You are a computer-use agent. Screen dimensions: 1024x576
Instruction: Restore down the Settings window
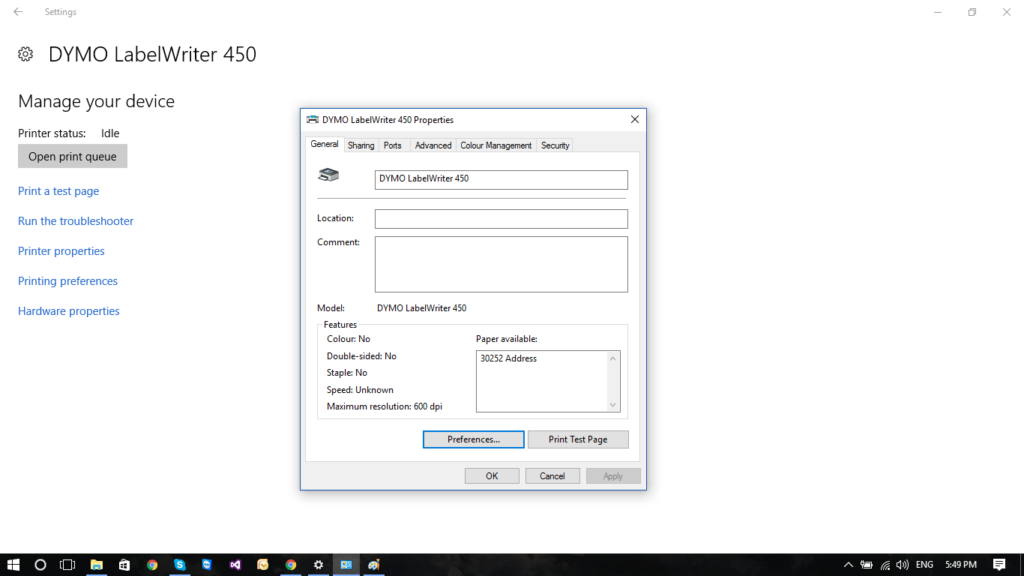point(972,12)
